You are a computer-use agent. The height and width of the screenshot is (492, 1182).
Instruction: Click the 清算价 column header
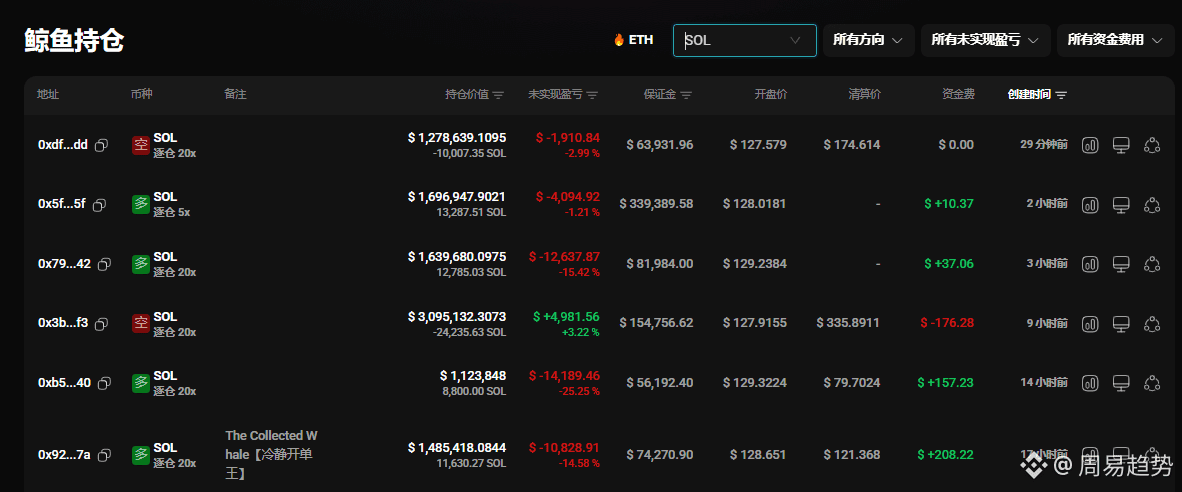(x=865, y=94)
